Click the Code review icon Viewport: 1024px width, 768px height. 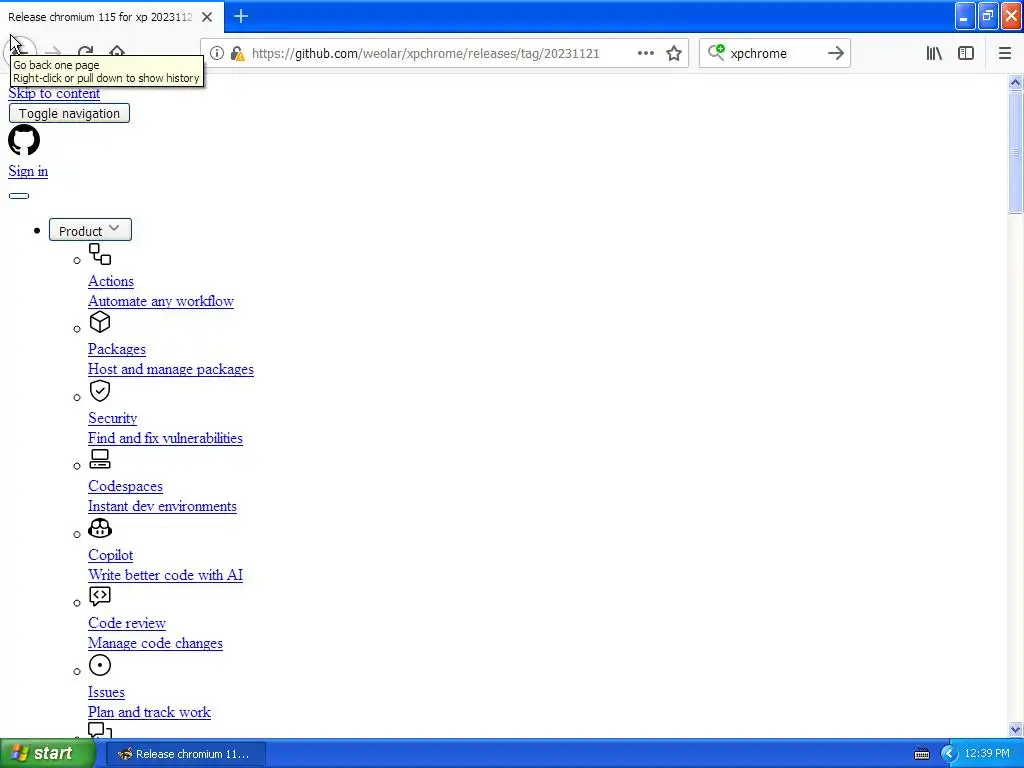point(100,596)
